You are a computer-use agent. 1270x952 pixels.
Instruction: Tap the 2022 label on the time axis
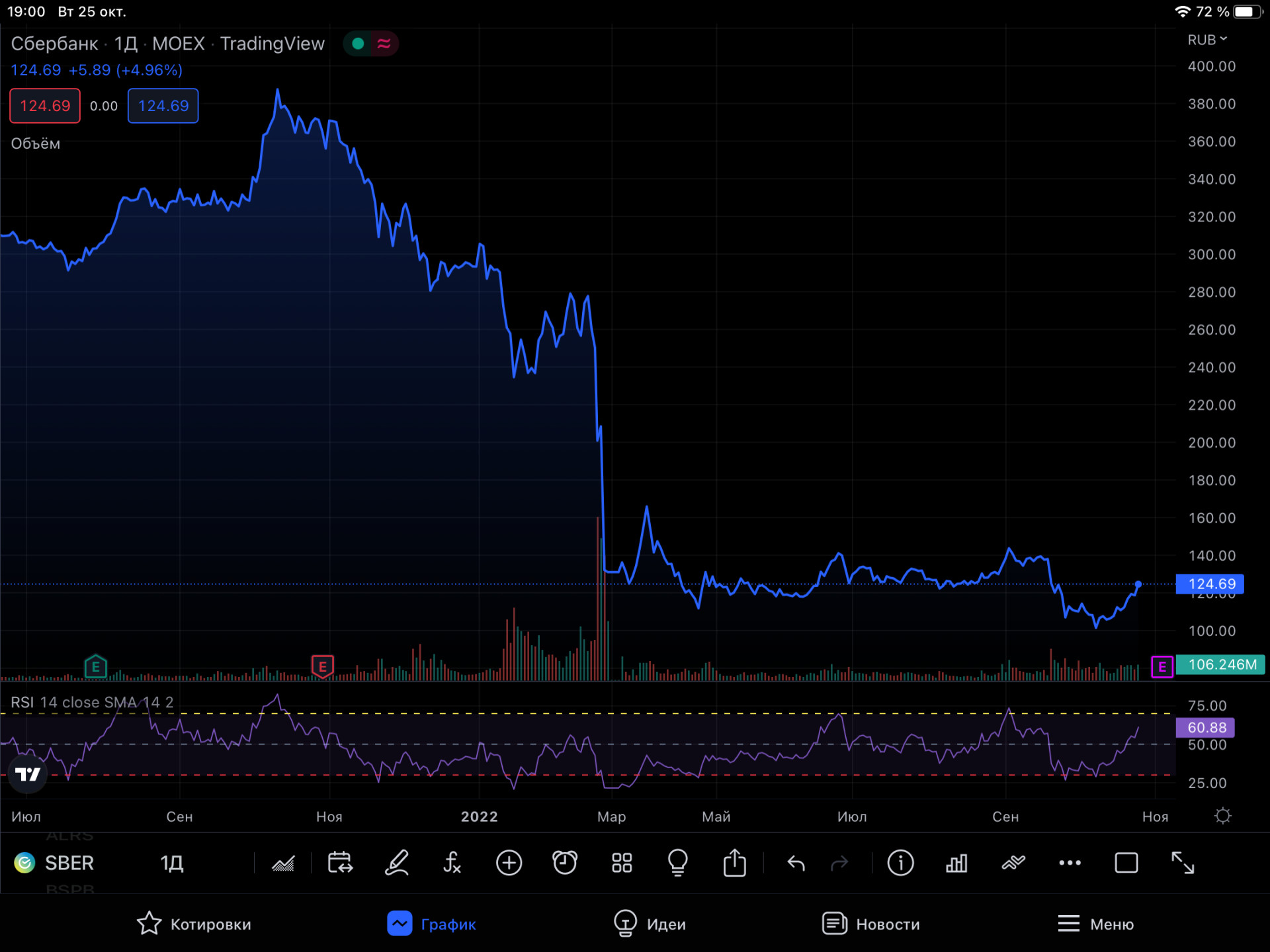click(x=479, y=816)
